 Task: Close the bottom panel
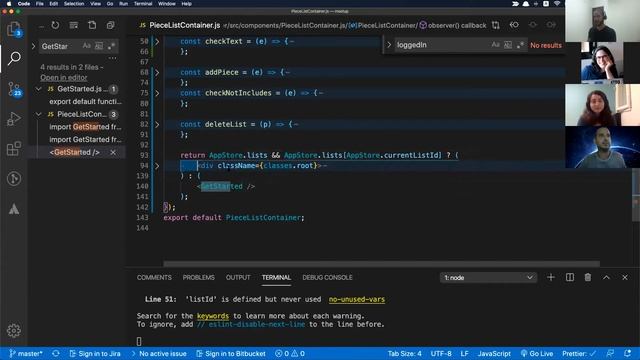[x=625, y=278]
